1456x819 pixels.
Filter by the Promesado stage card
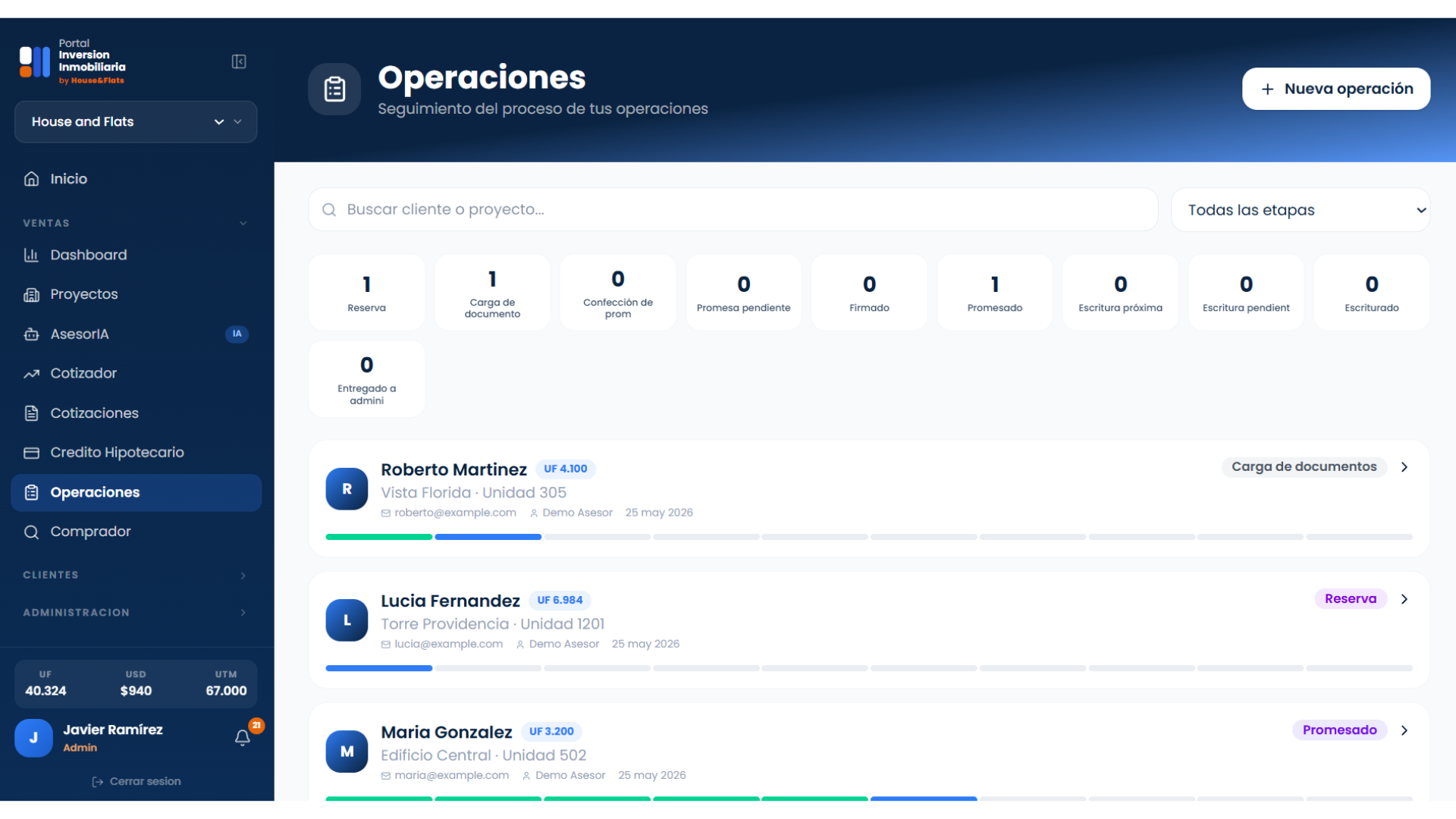995,292
